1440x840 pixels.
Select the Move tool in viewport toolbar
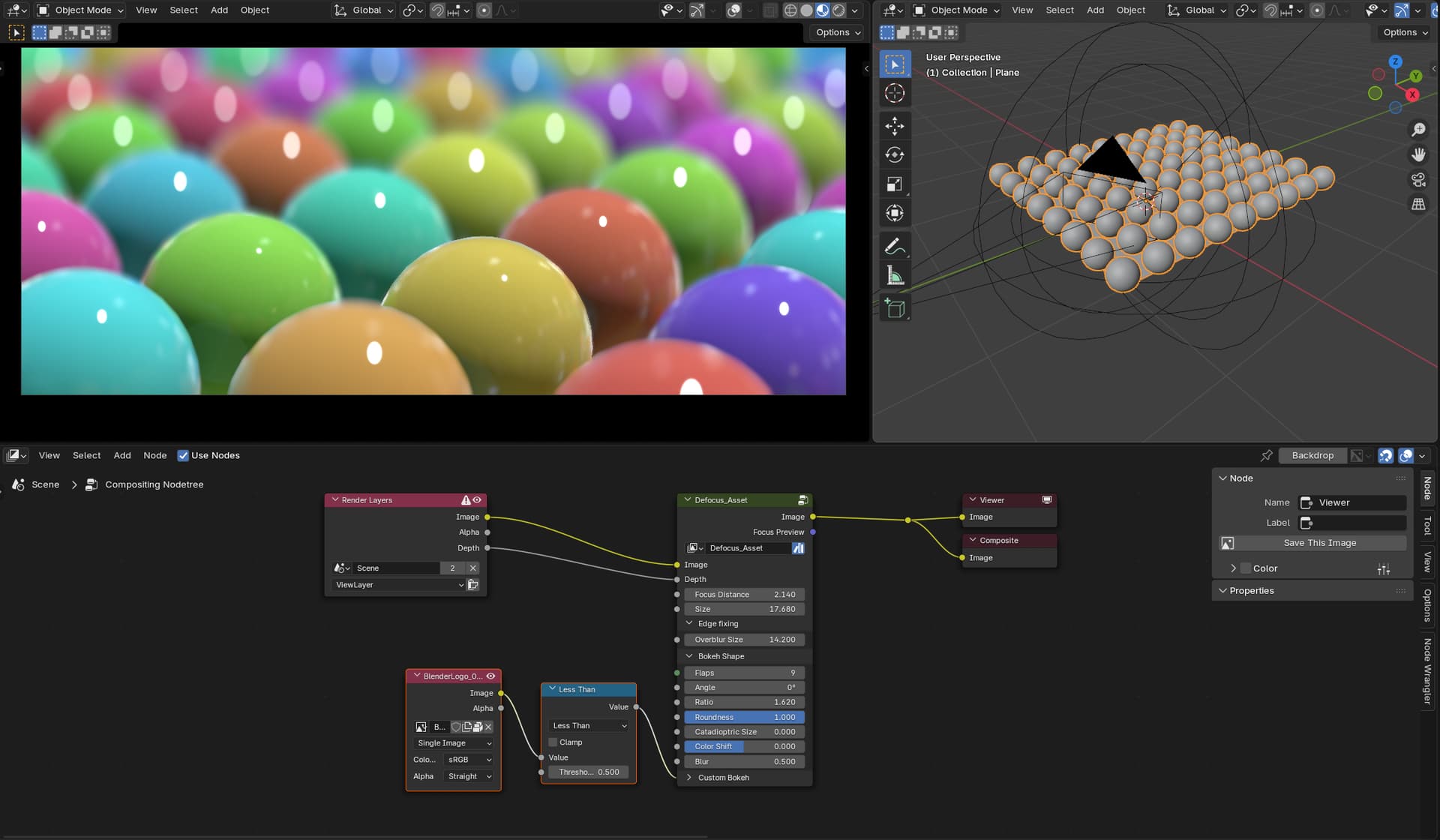click(895, 126)
